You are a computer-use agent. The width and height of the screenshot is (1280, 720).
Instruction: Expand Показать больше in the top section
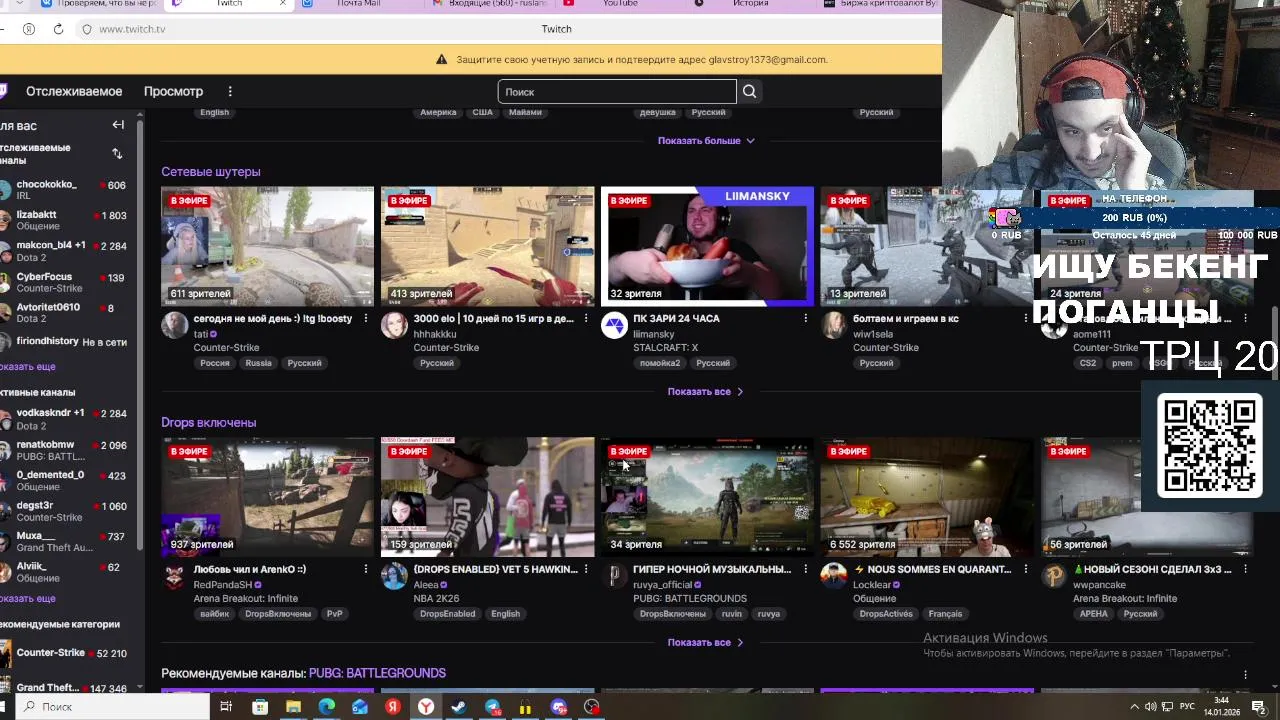[x=706, y=141]
